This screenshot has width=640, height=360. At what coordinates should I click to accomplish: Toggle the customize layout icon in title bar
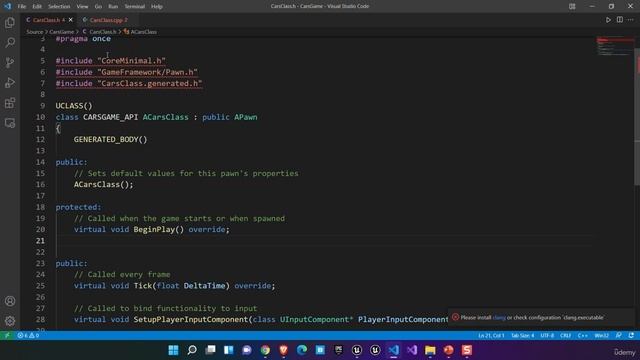[x=572, y=6]
